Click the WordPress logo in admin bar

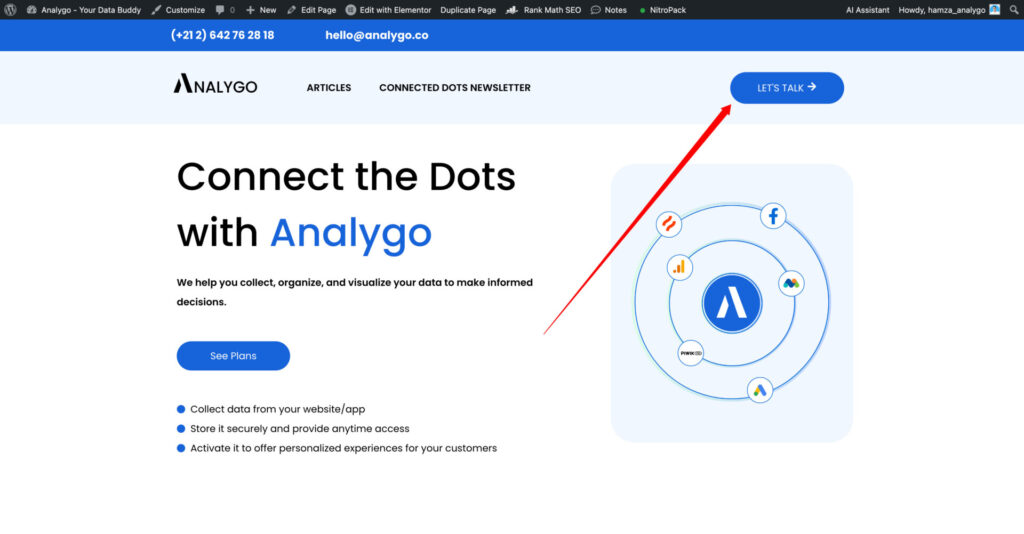(x=10, y=10)
